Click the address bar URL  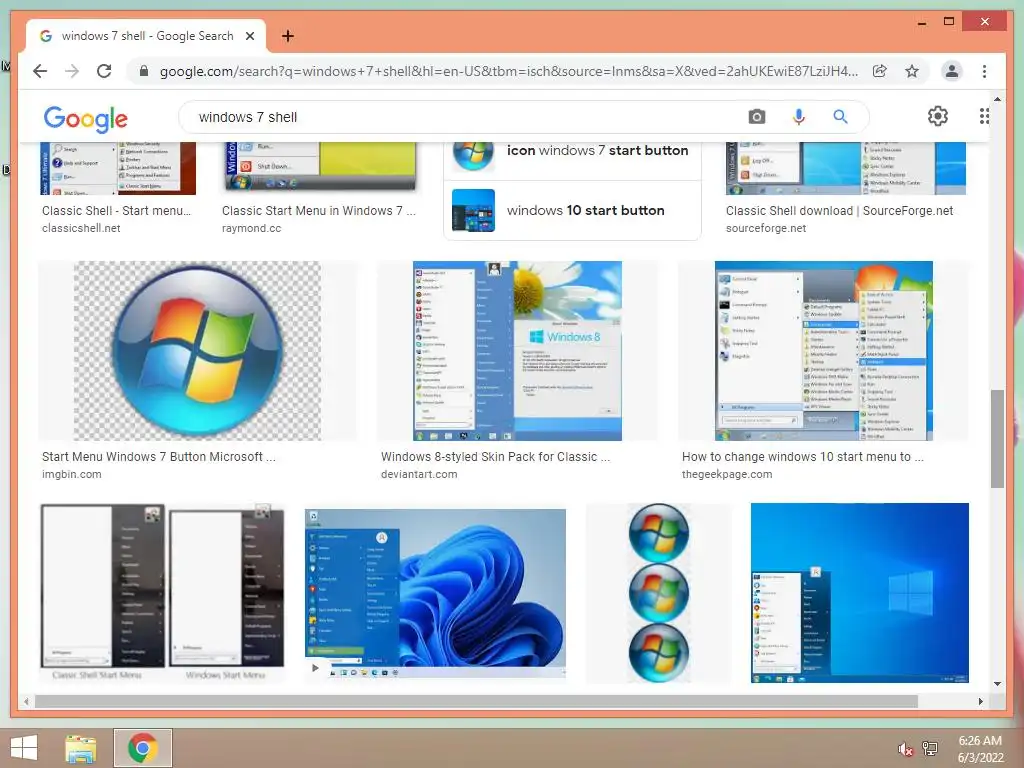coord(509,71)
